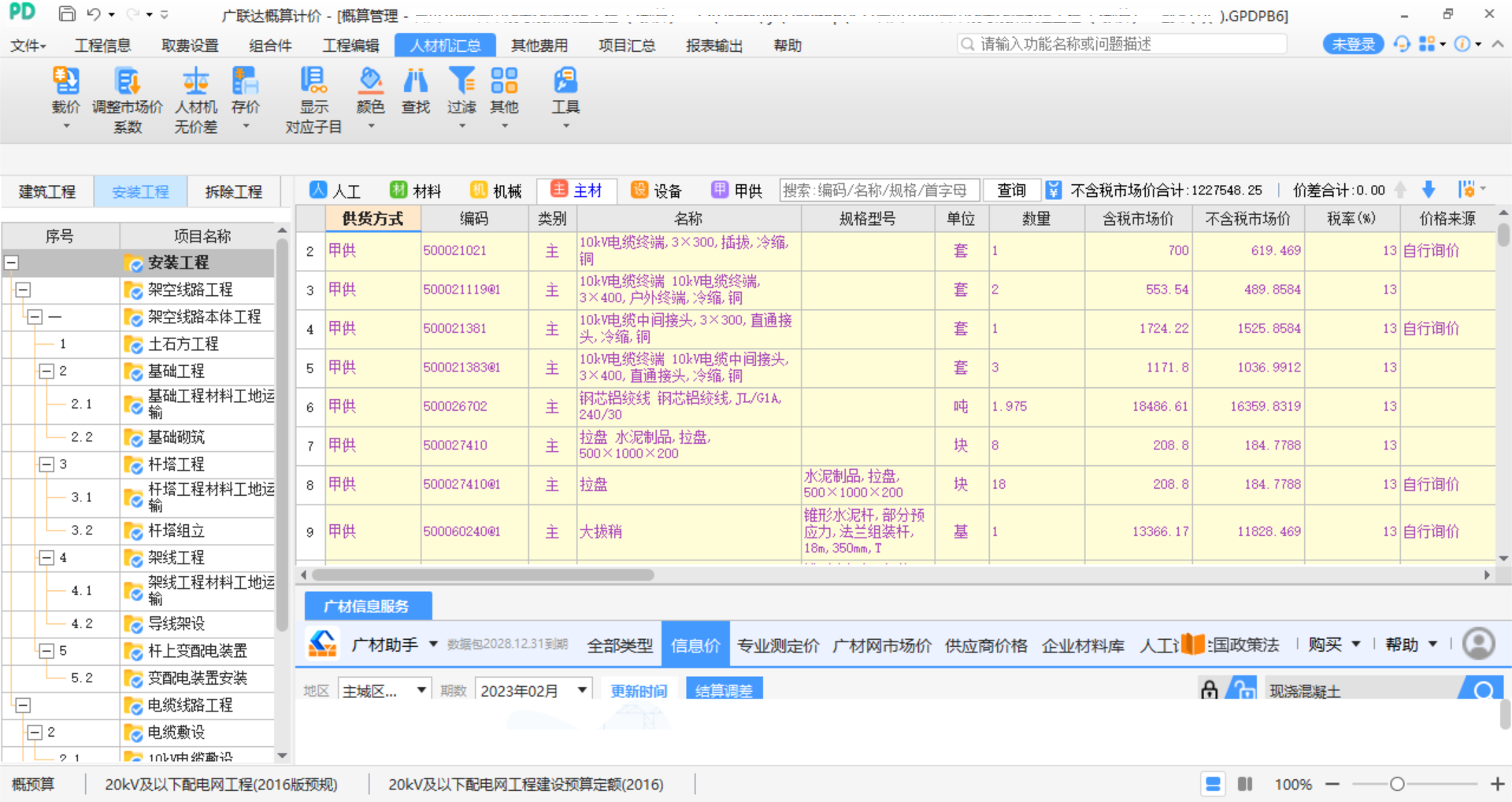This screenshot has width=1512, height=802.
Task: Click the 未登录 login button
Action: tap(1353, 44)
